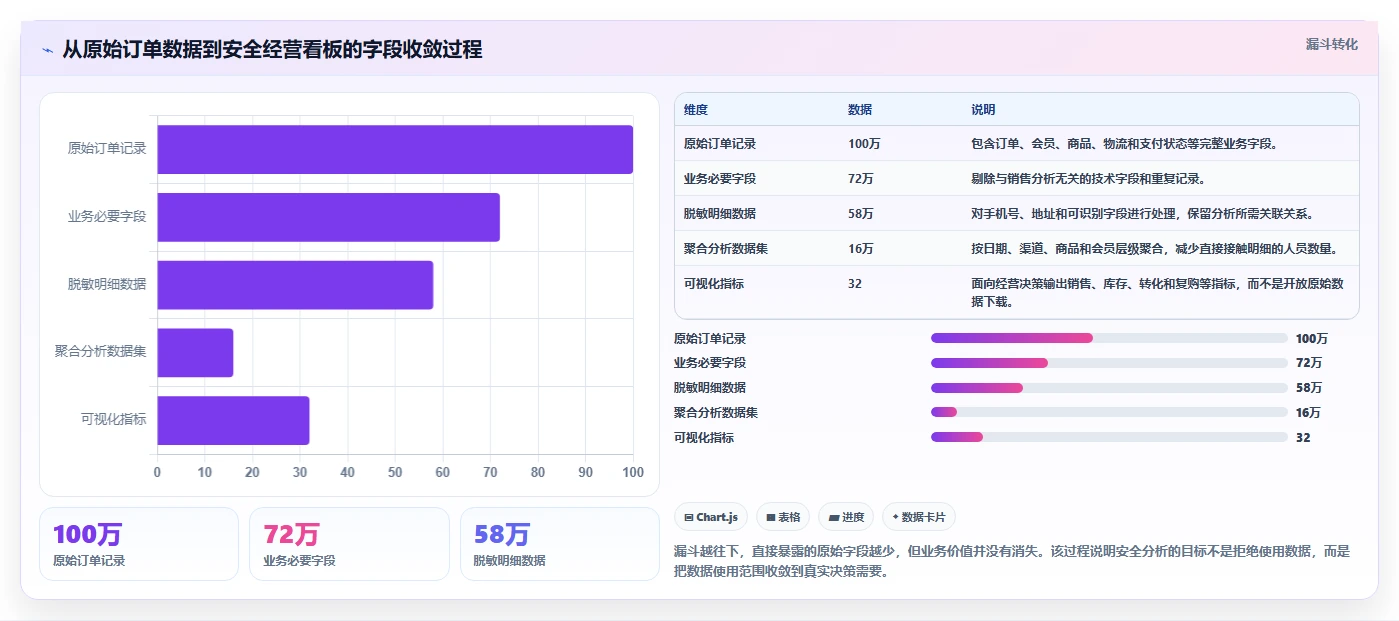Click the 16万 progress value label
Image resolution: width=1399 pixels, height=621 pixels.
point(1308,413)
